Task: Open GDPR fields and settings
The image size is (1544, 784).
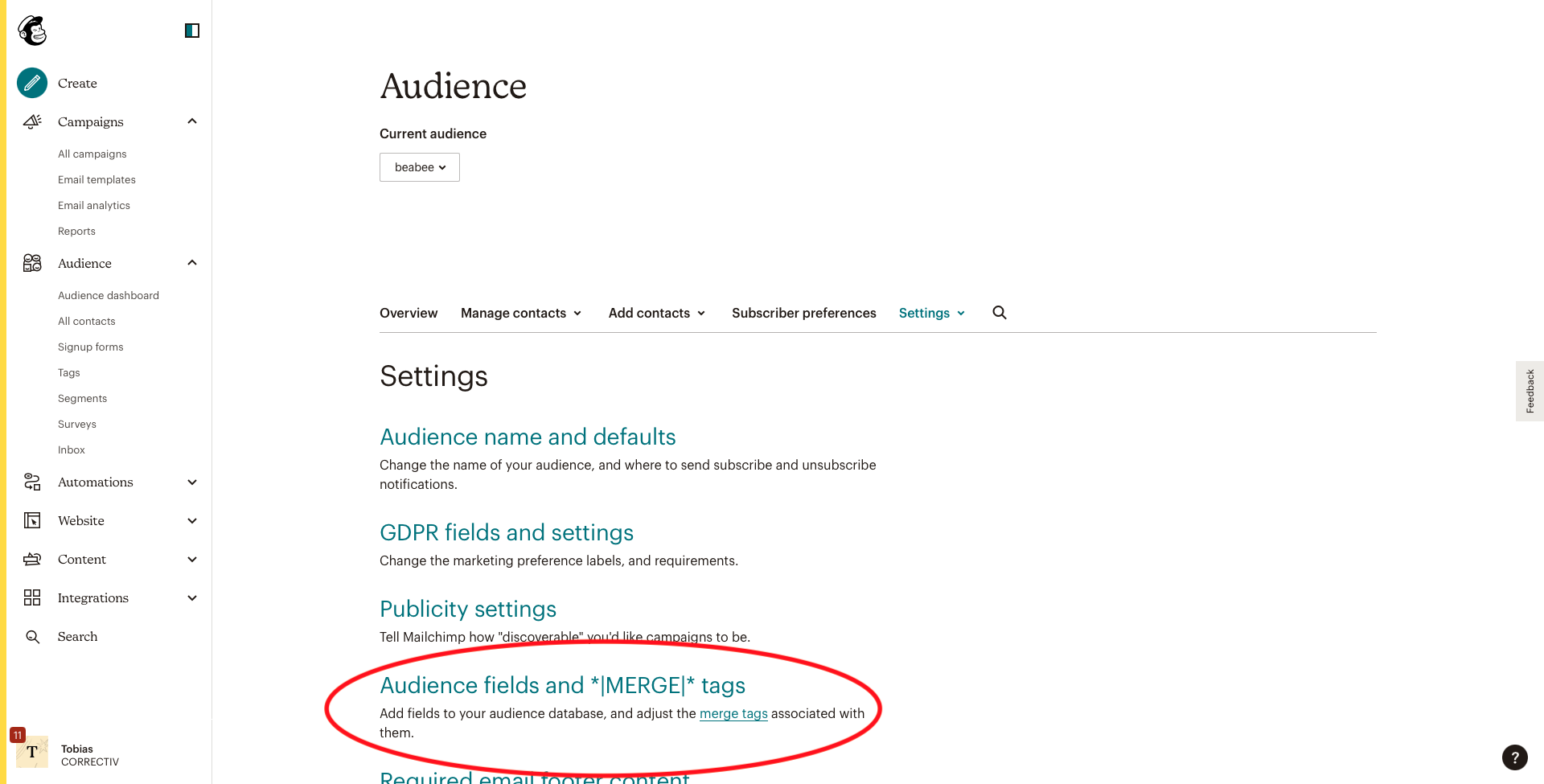Action: (506, 532)
